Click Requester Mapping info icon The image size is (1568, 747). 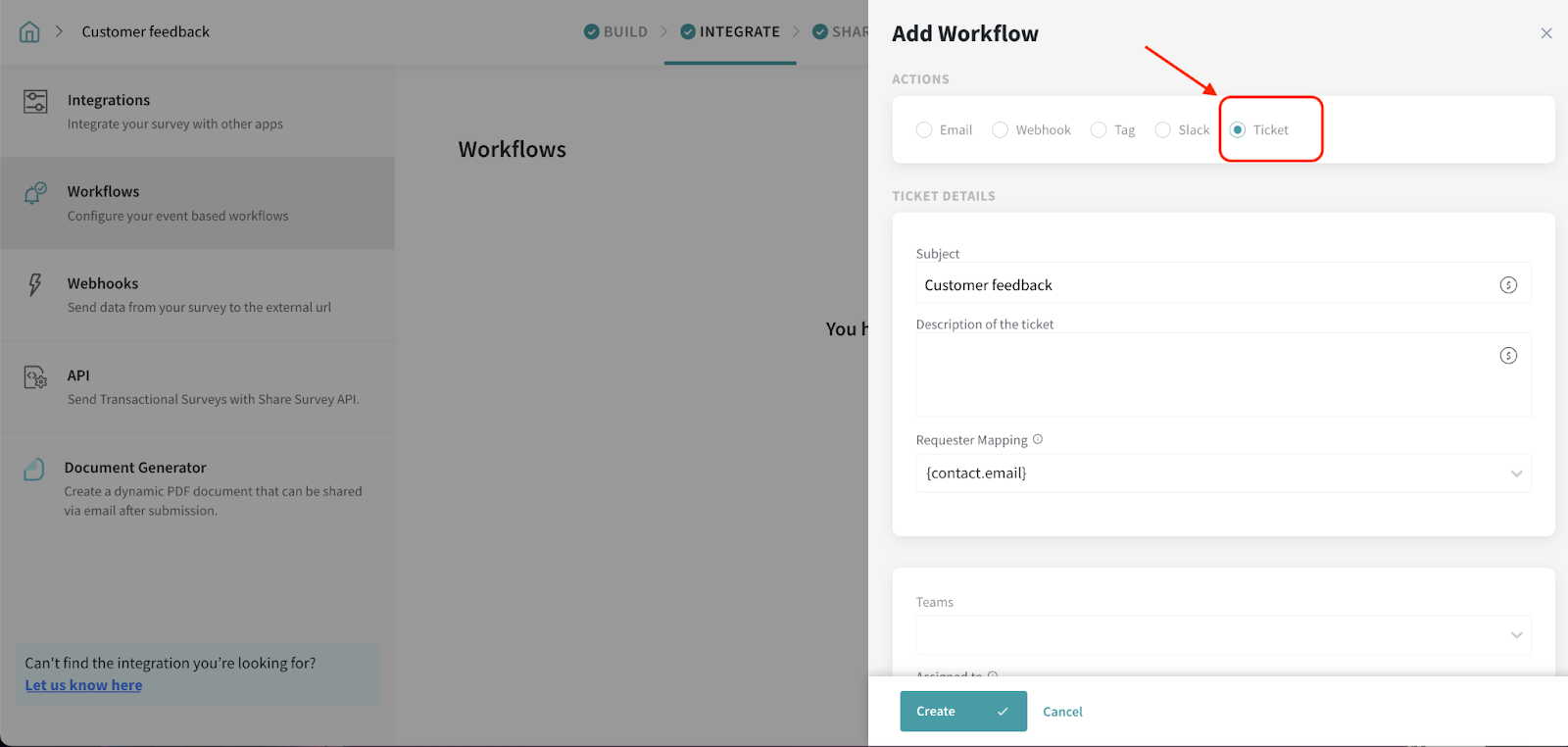[x=1038, y=440]
